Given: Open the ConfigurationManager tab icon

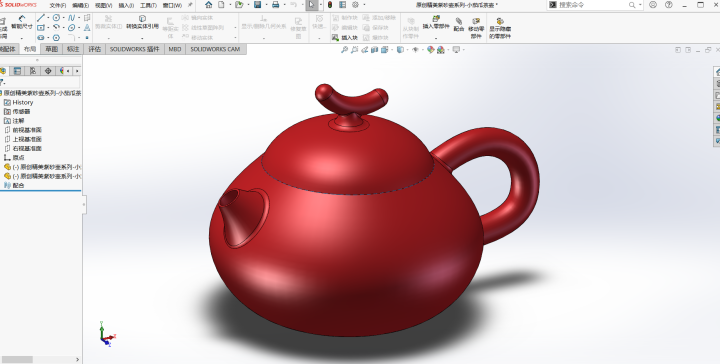Looking at the screenshot, I should click(33, 71).
